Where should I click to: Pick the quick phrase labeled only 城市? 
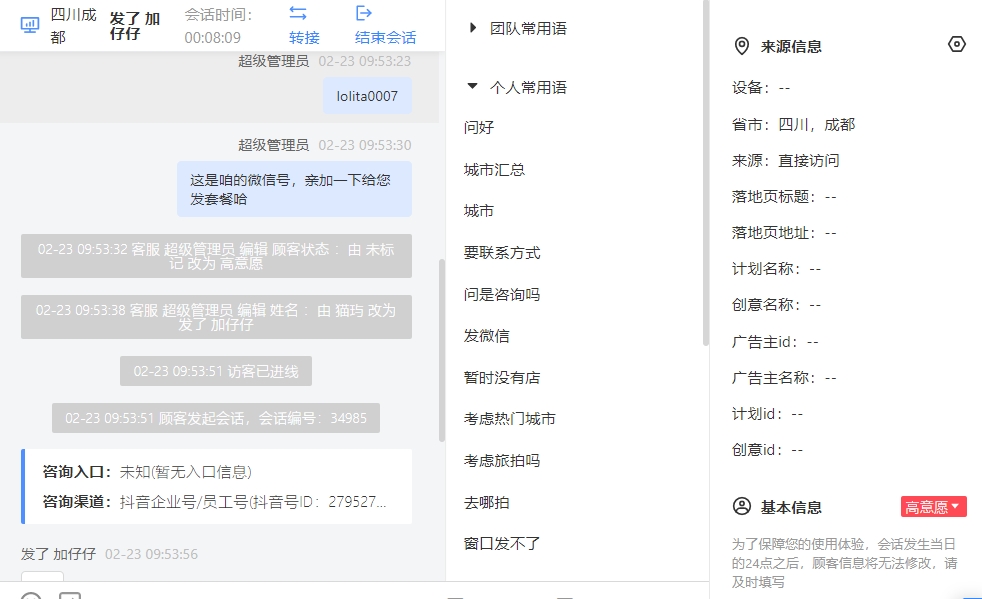[x=479, y=211]
